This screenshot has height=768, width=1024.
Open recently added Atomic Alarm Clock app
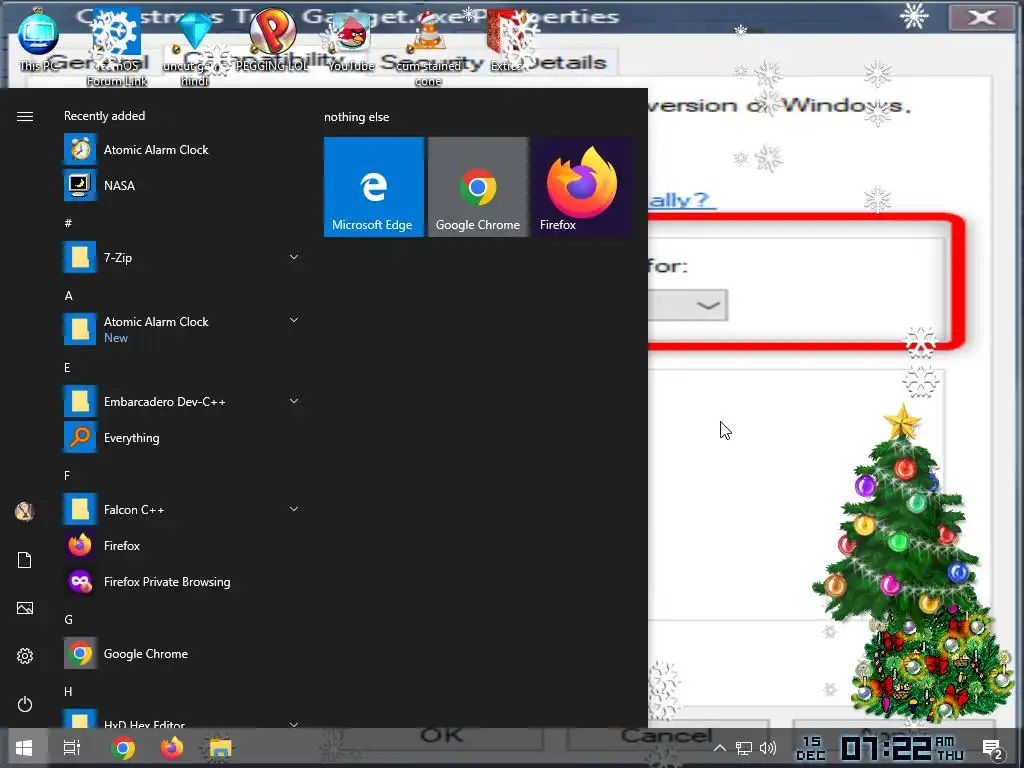[183, 150]
